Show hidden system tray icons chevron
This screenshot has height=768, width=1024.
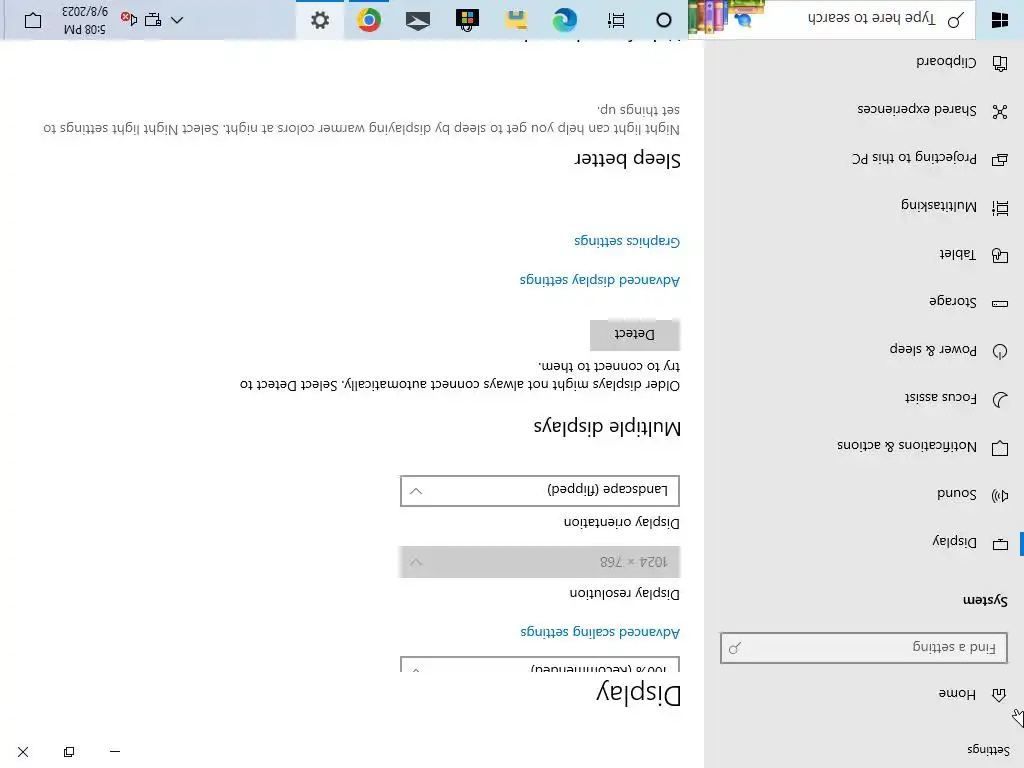coord(177,20)
